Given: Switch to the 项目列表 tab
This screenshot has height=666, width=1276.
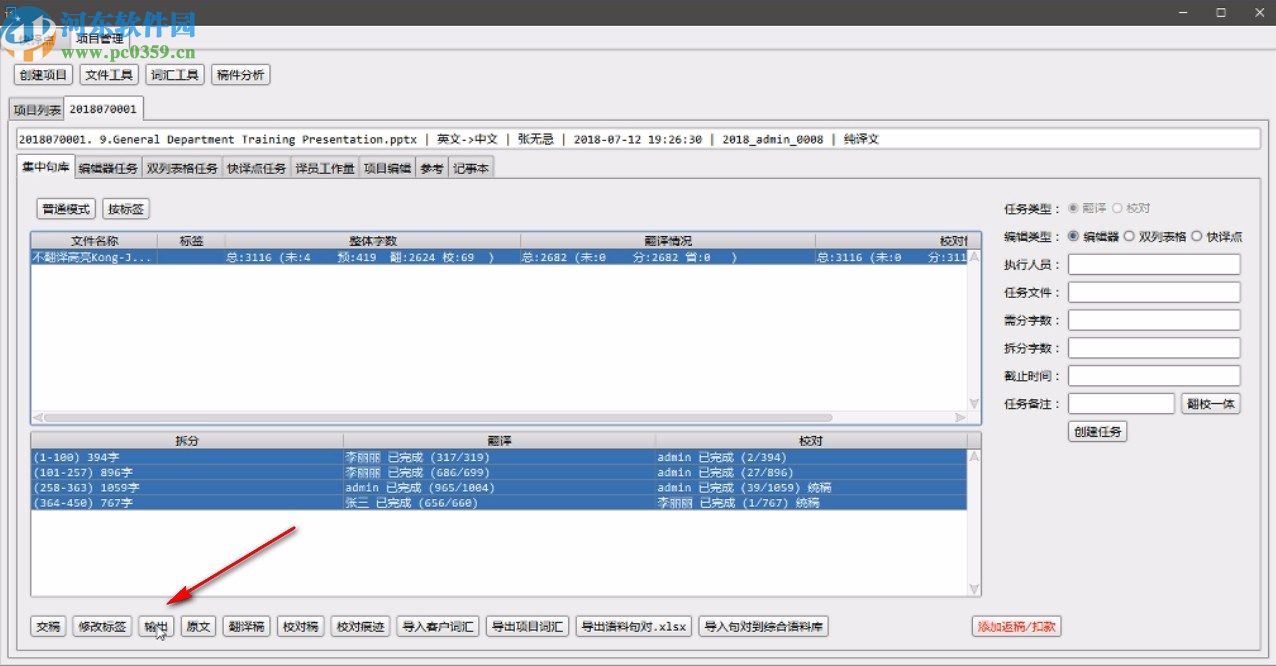Looking at the screenshot, I should coord(37,109).
